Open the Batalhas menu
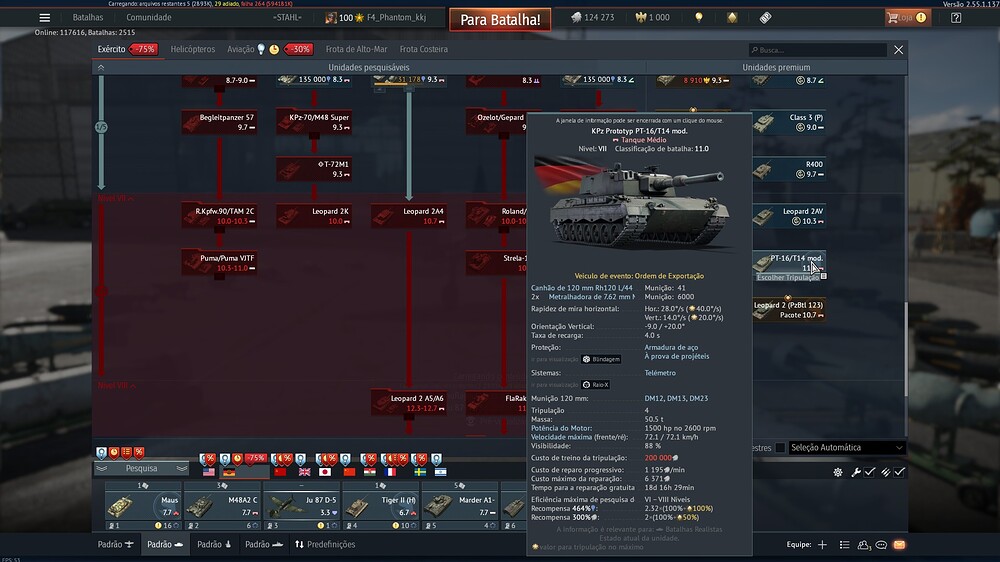Image resolution: width=1000 pixels, height=562 pixels. pos(87,18)
